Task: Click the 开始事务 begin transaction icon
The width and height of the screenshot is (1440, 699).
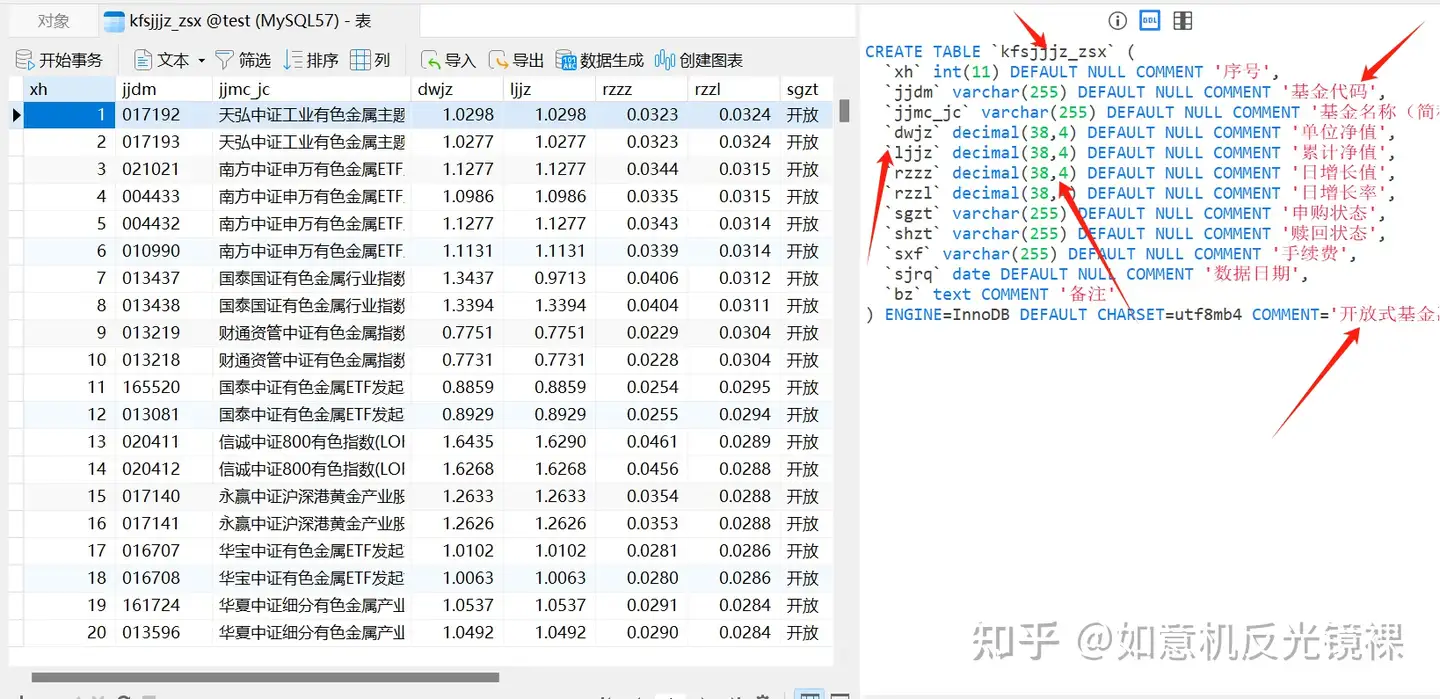Action: tap(25, 60)
